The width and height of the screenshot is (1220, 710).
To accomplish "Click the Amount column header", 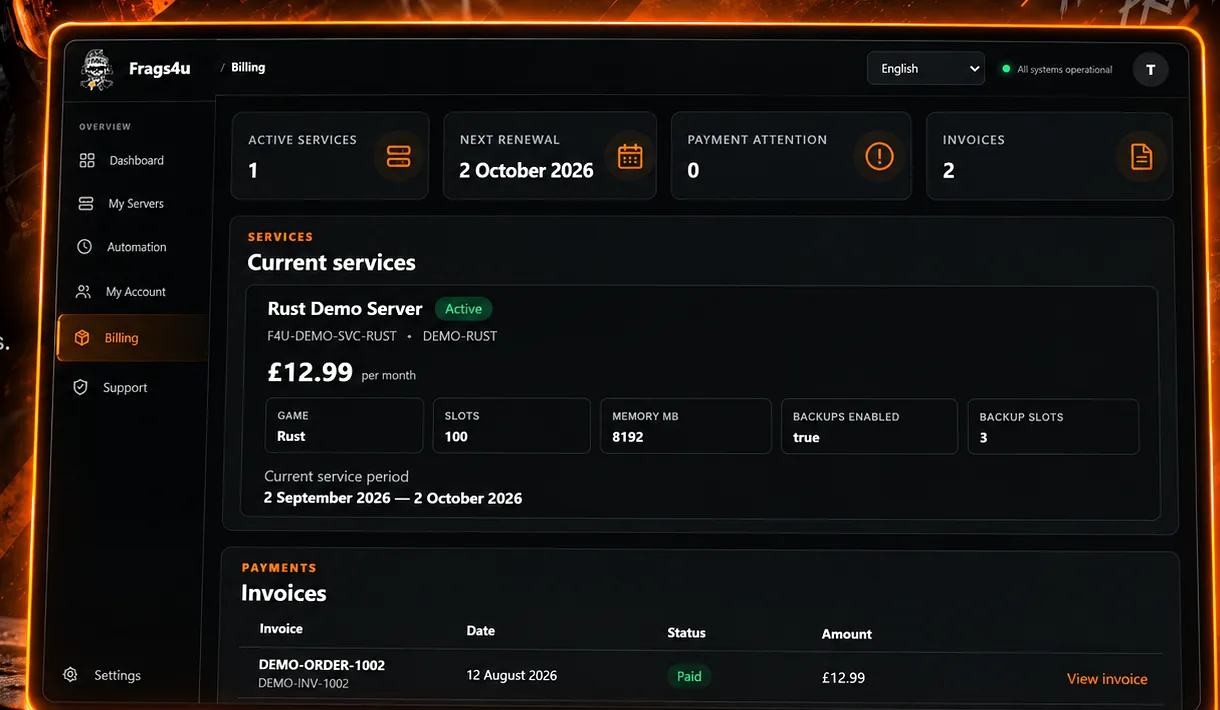I will [x=847, y=634].
